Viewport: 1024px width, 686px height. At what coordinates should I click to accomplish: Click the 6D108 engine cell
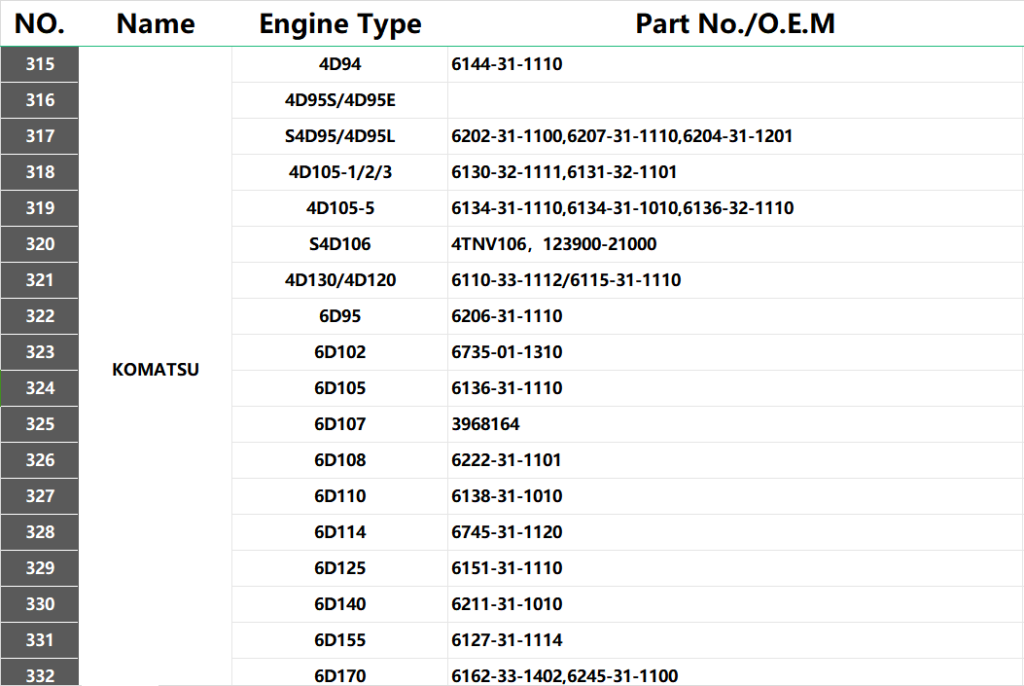(x=340, y=460)
